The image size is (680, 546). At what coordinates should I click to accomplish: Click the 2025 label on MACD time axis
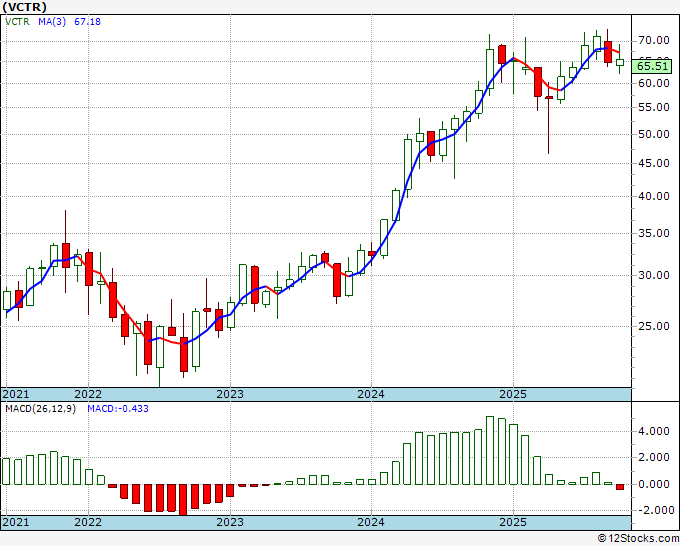[513, 522]
